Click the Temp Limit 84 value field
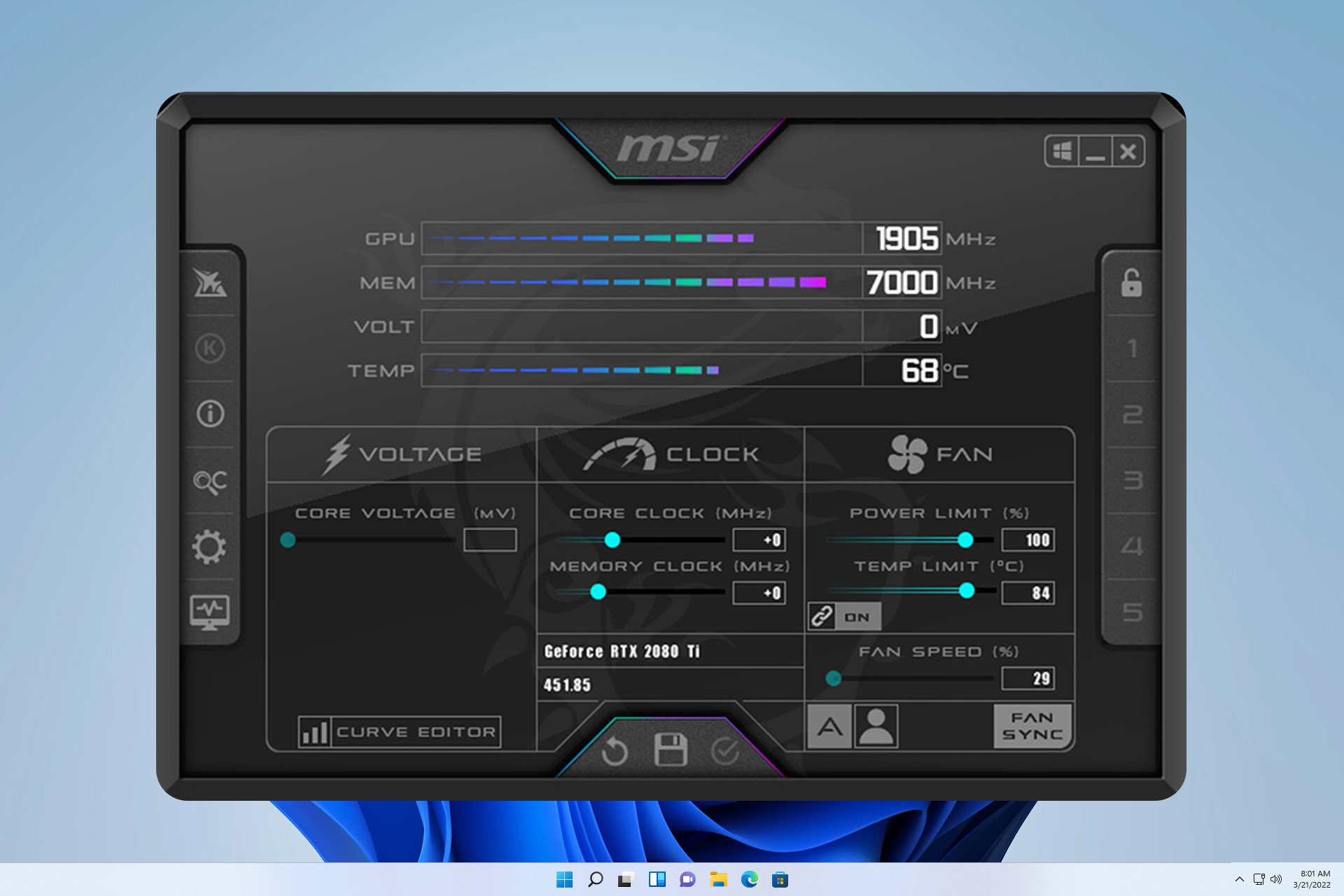This screenshot has width=1344, height=896. coord(1028,593)
